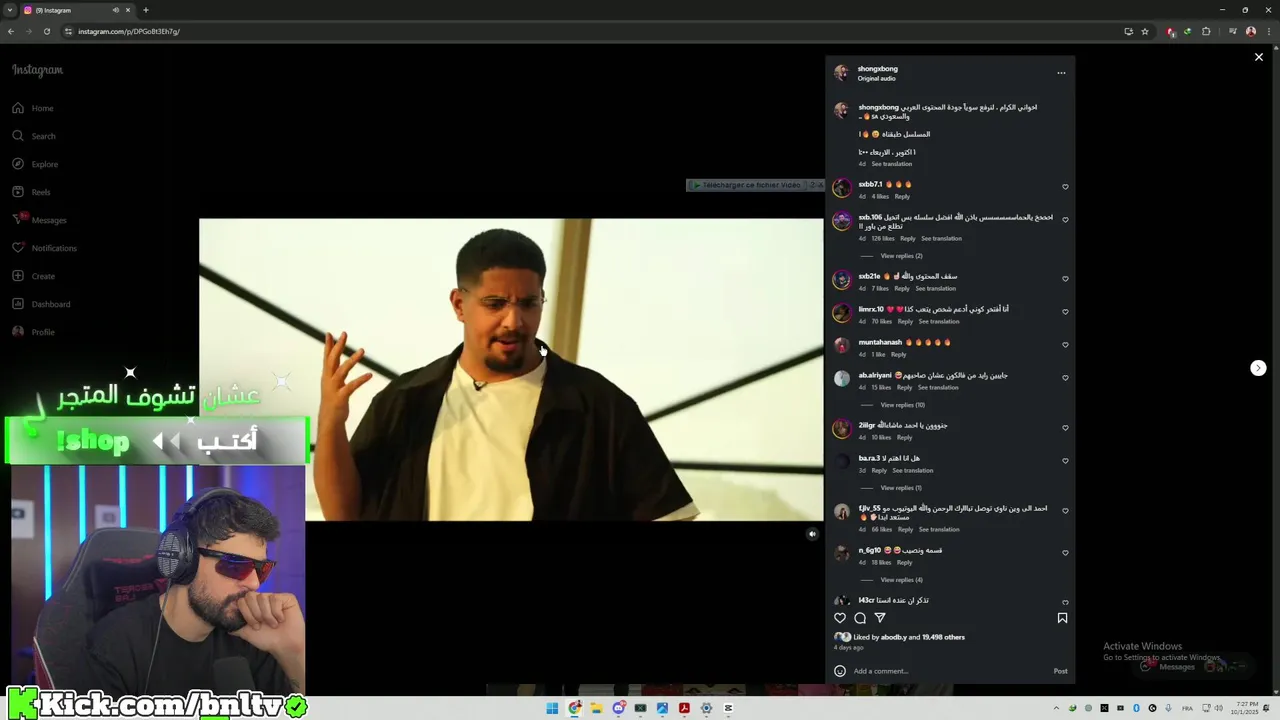Open Notifications in the sidebar

coord(44,248)
